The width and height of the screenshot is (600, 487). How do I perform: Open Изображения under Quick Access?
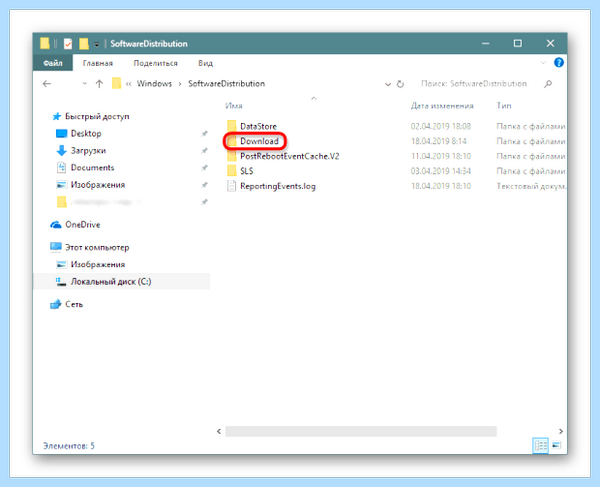[x=98, y=185]
